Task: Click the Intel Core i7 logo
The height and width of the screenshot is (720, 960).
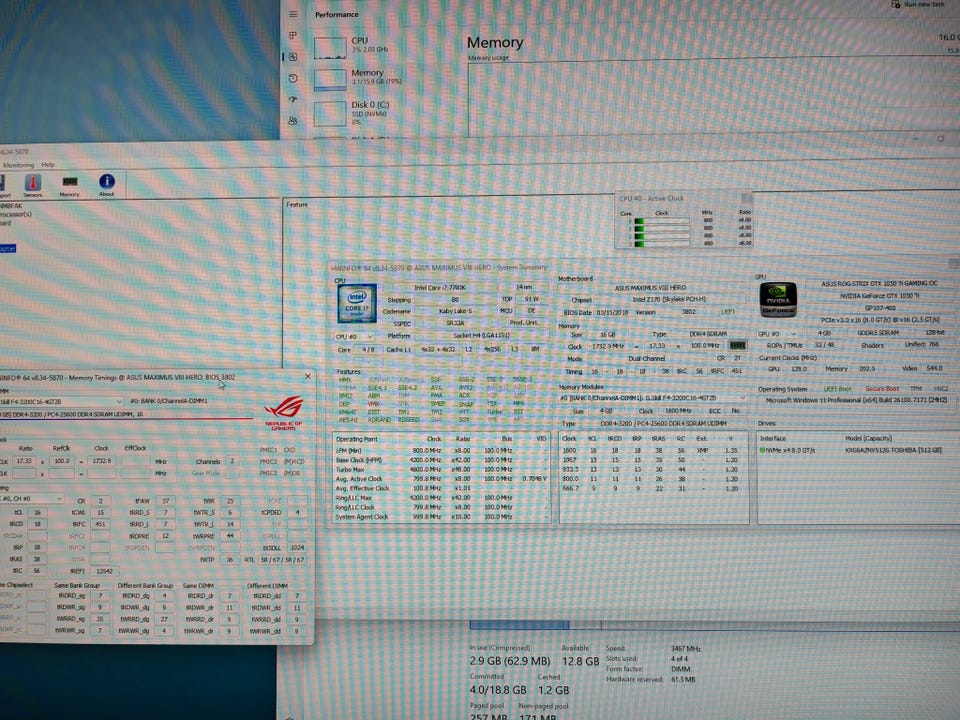Action: point(357,303)
